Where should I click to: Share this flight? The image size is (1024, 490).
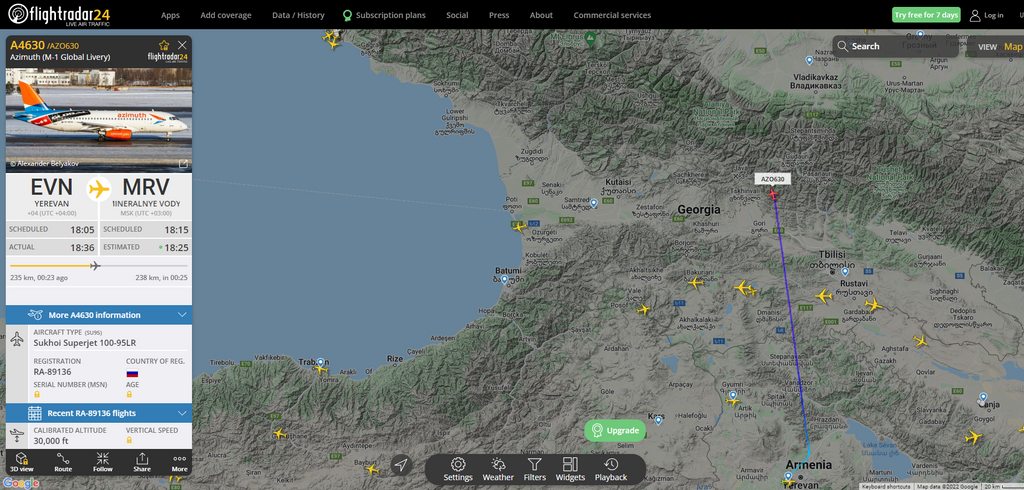coord(142,462)
